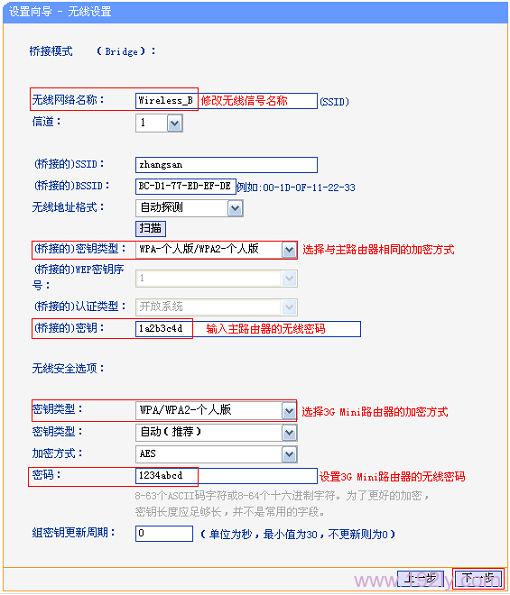Click the 组密钥更新周期 label
The width and height of the screenshot is (510, 595).
(x=74, y=533)
